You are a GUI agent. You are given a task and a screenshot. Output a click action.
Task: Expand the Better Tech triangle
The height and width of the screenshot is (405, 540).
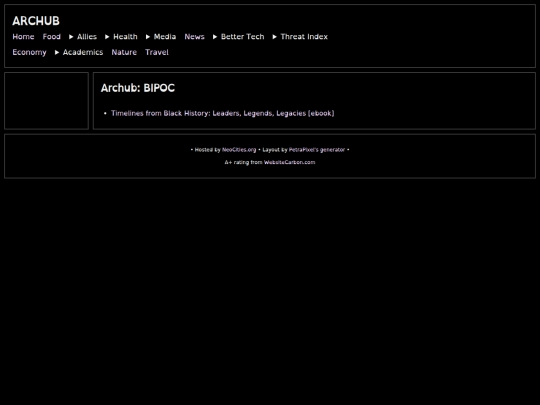(x=215, y=37)
